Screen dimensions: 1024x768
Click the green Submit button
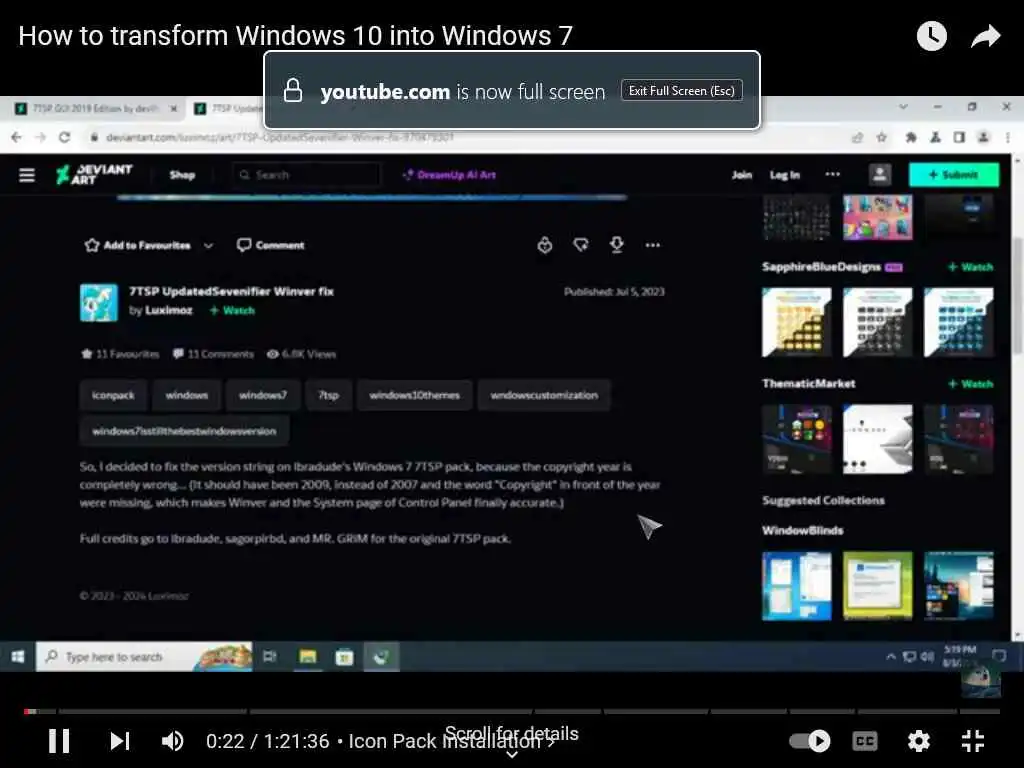click(953, 174)
